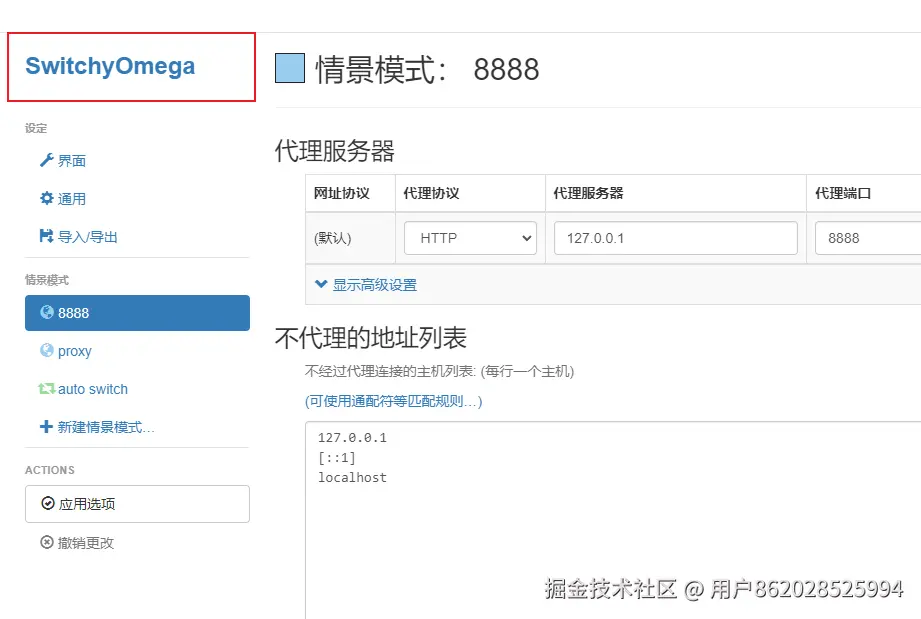Open the 可使用通配符等匹配规则 link
Screen dimensions: 921x619
394,401
